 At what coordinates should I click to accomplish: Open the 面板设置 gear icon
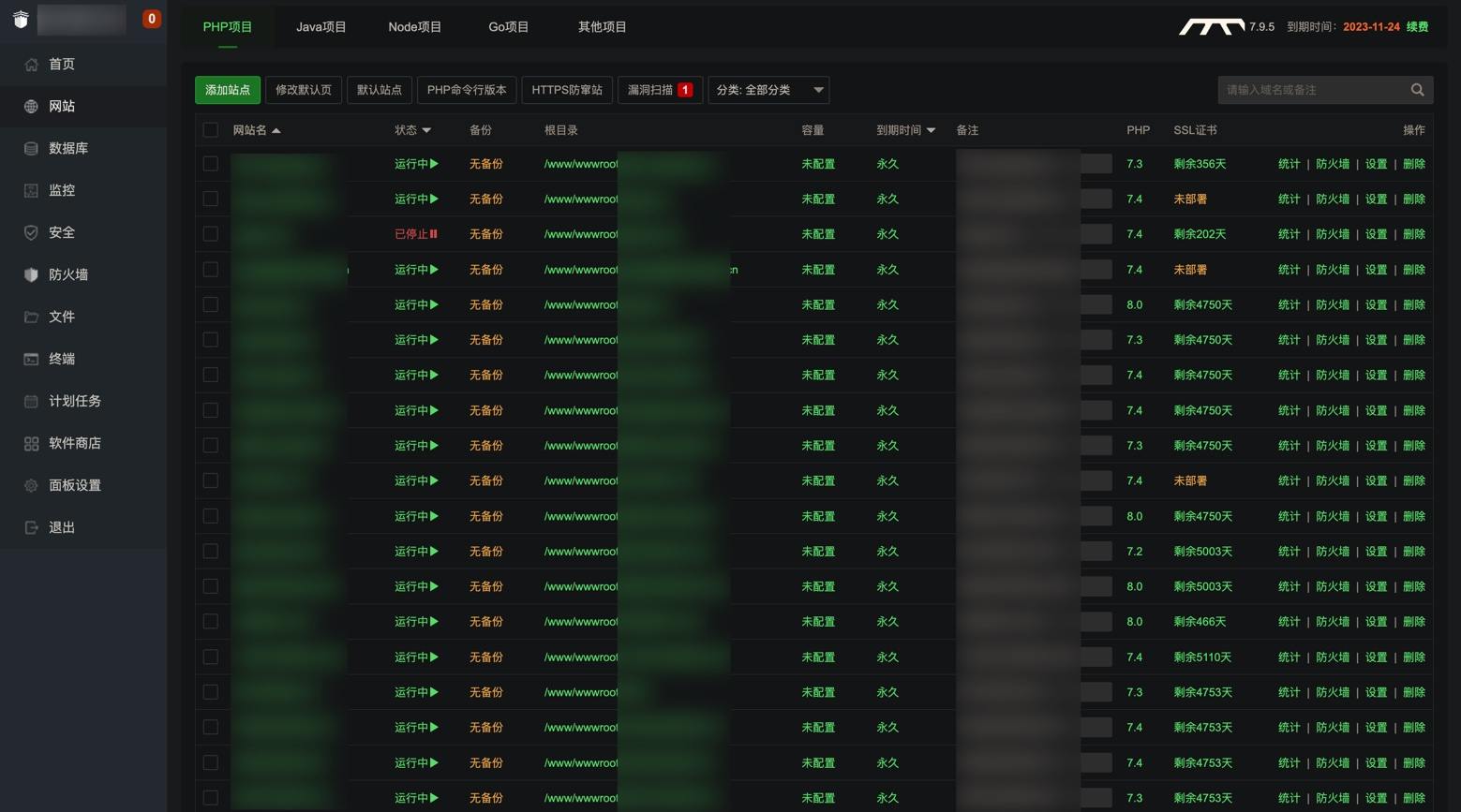pyautogui.click(x=31, y=486)
